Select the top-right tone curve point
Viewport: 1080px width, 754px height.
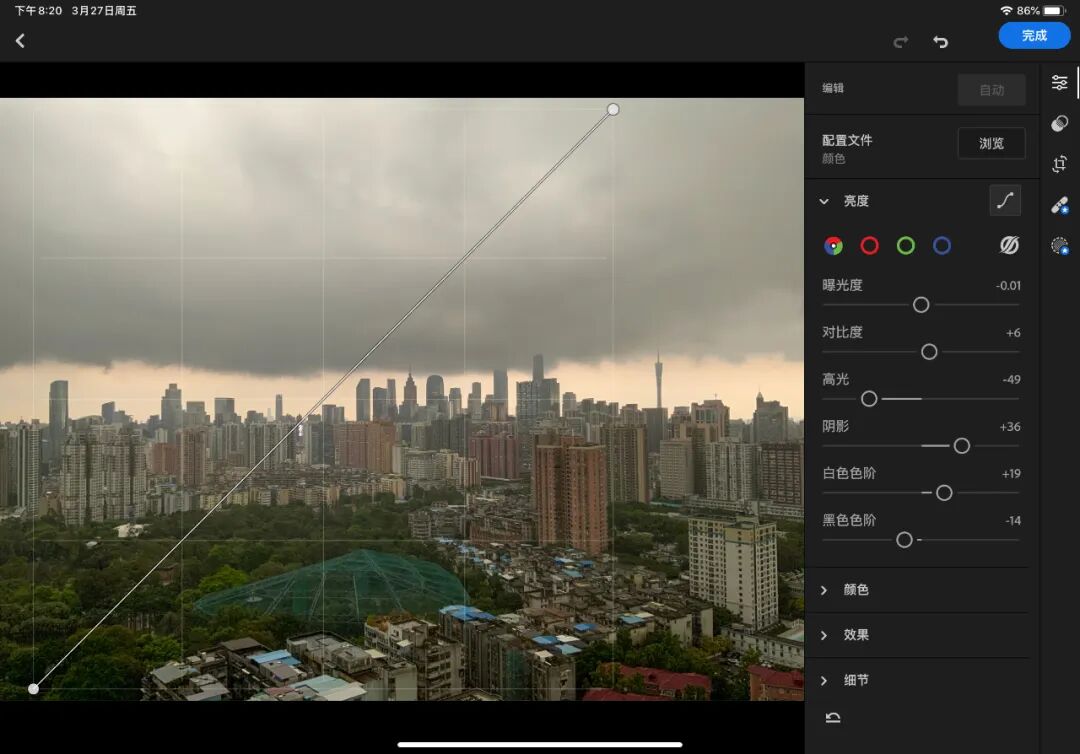613,109
